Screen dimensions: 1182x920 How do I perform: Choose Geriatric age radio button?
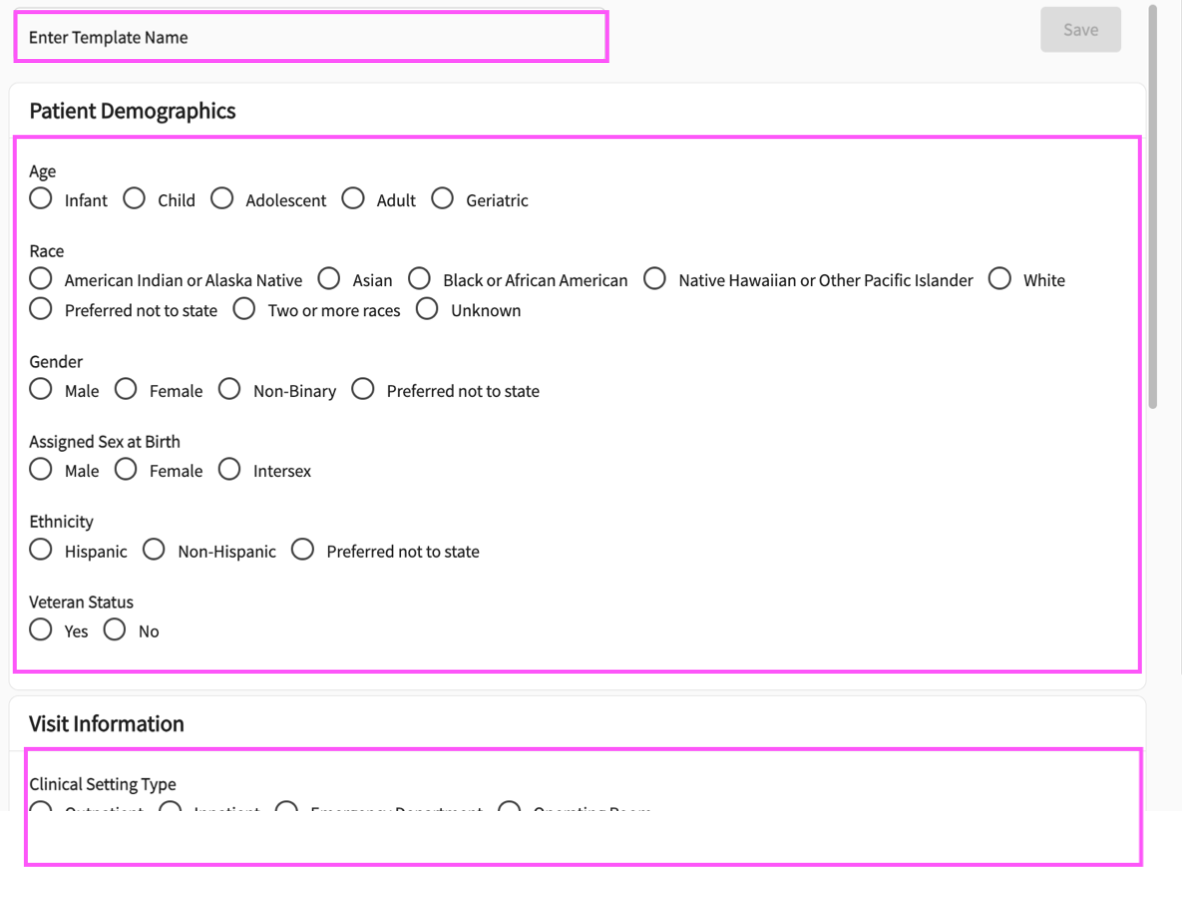click(x=443, y=199)
